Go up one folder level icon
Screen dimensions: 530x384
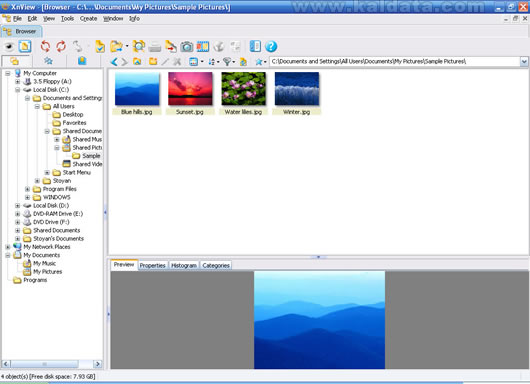(137, 62)
